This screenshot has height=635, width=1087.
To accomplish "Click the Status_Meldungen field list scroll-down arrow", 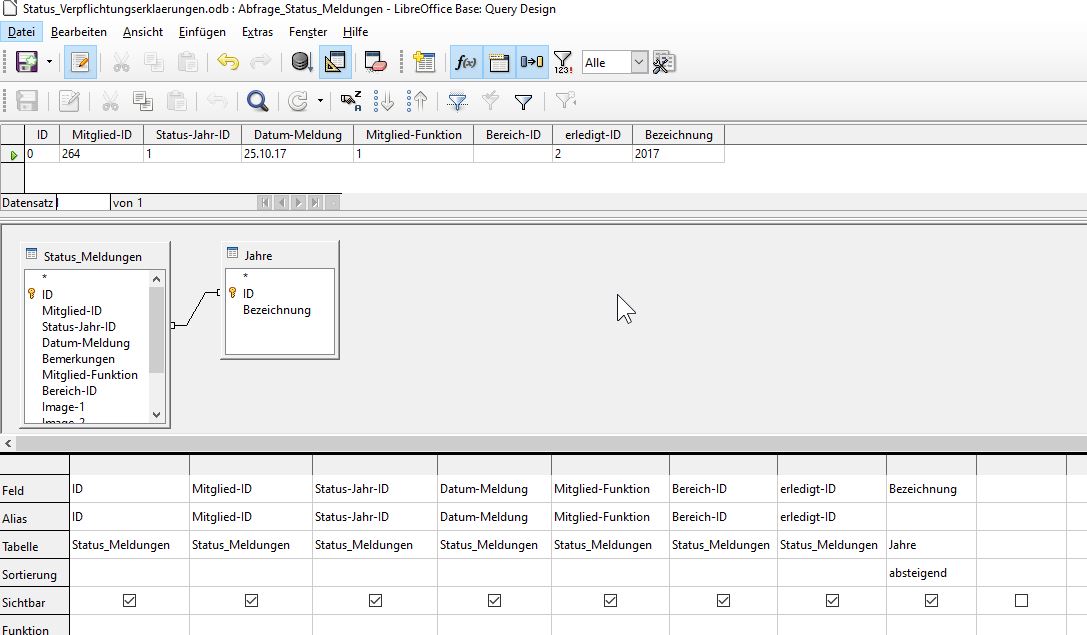I will pos(157,415).
